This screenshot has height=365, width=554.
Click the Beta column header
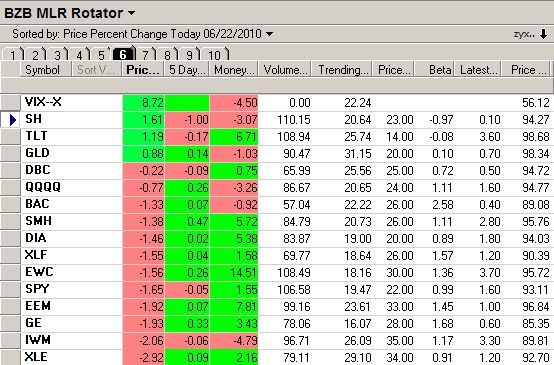tap(435, 69)
